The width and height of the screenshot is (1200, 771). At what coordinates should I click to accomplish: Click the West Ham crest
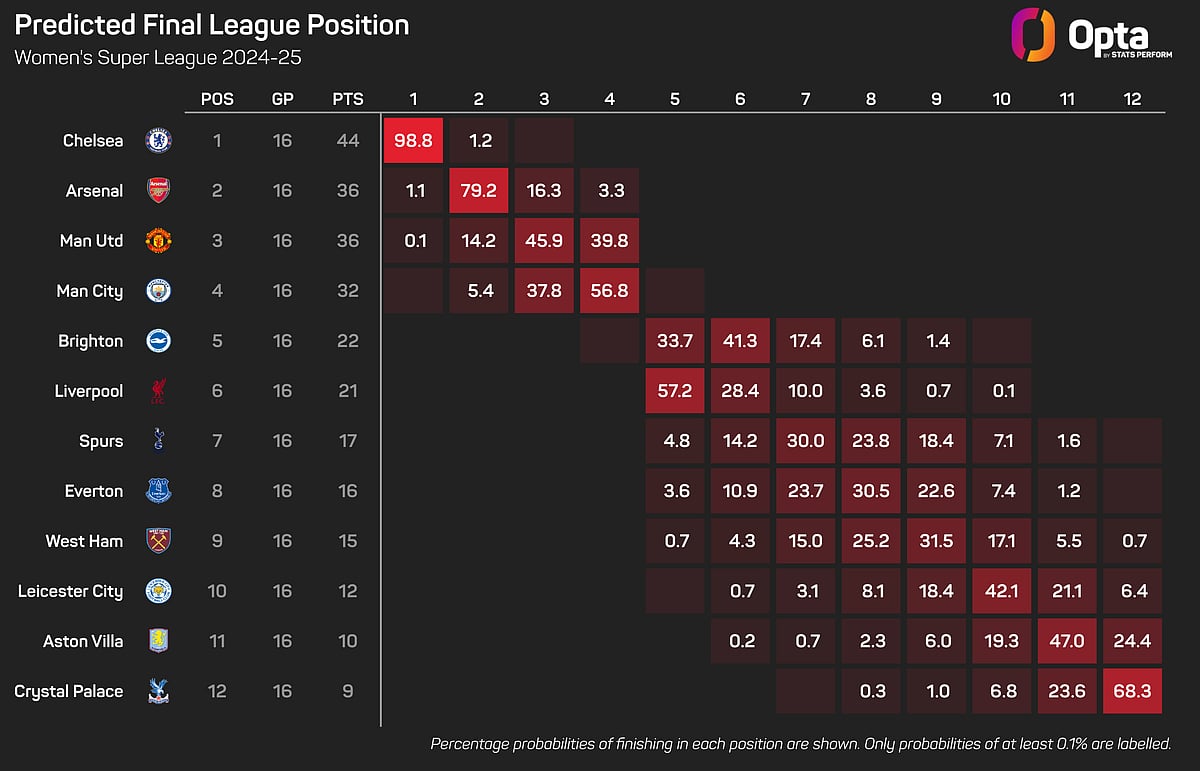158,541
